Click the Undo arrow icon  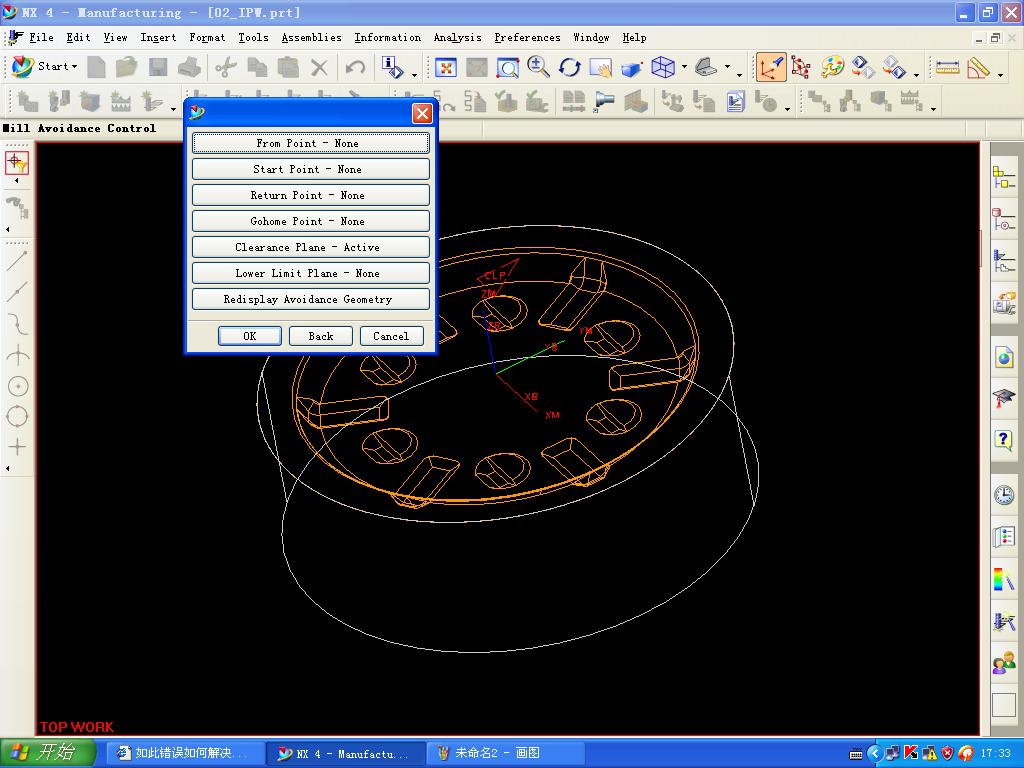tap(355, 68)
